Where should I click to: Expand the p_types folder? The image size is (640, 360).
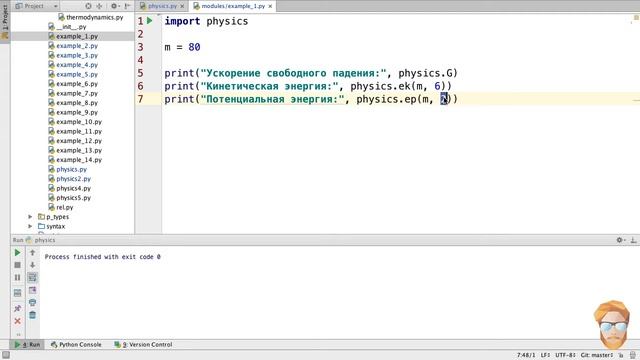[30, 217]
